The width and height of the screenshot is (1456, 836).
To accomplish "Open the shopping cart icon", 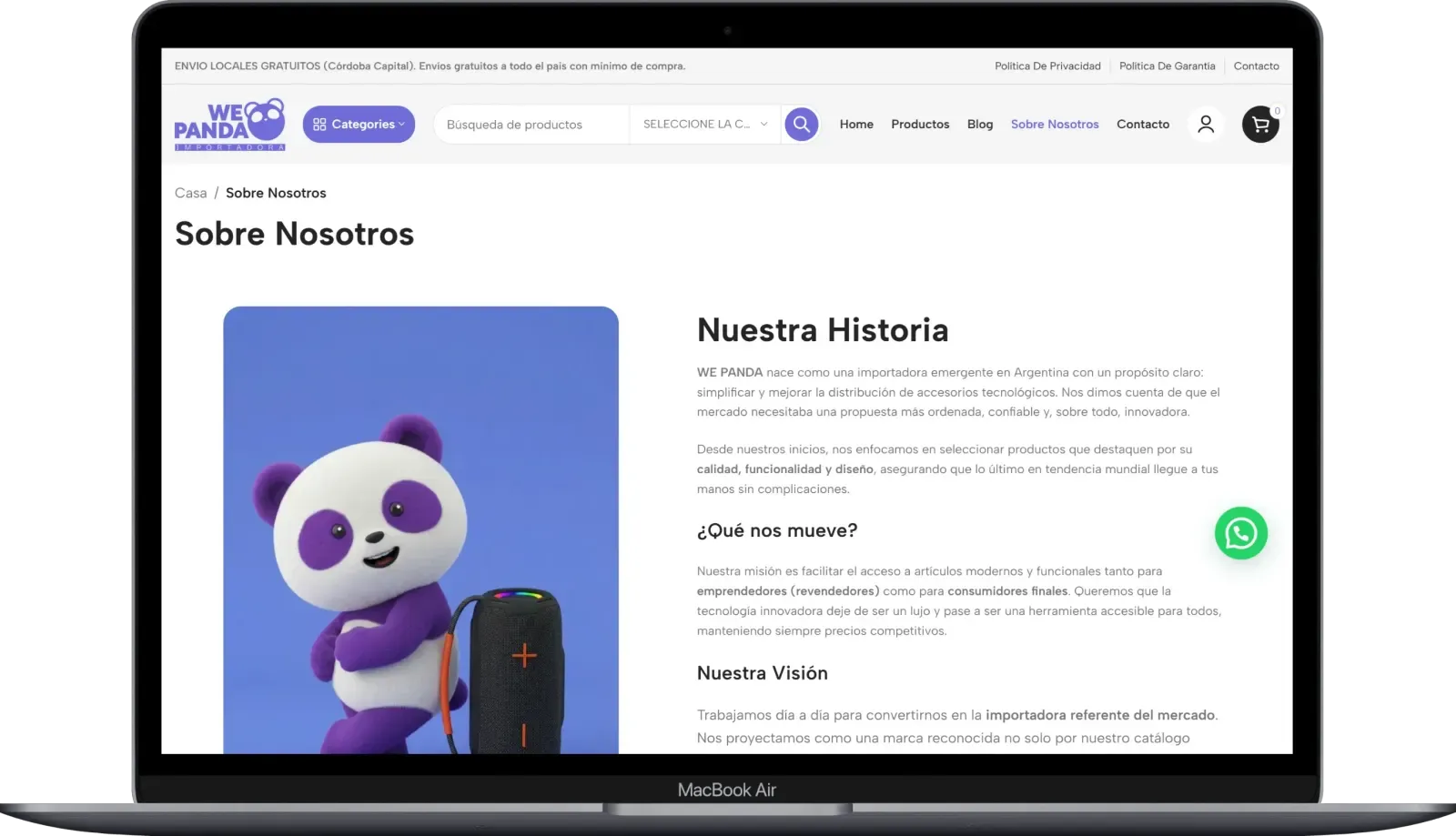I will click(1260, 125).
